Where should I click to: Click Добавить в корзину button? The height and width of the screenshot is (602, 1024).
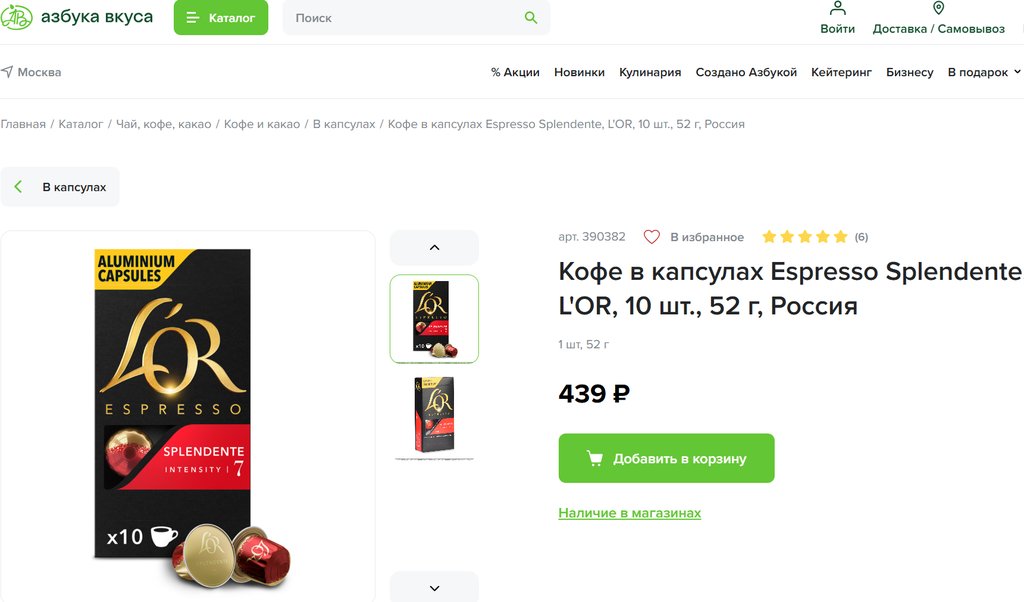coord(666,458)
